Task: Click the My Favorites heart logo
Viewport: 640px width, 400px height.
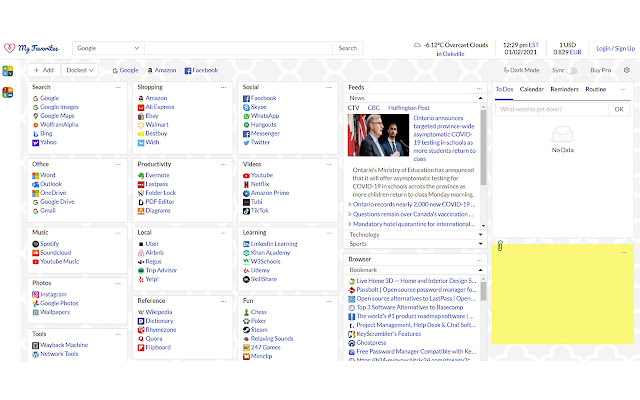Action: pos(9,48)
